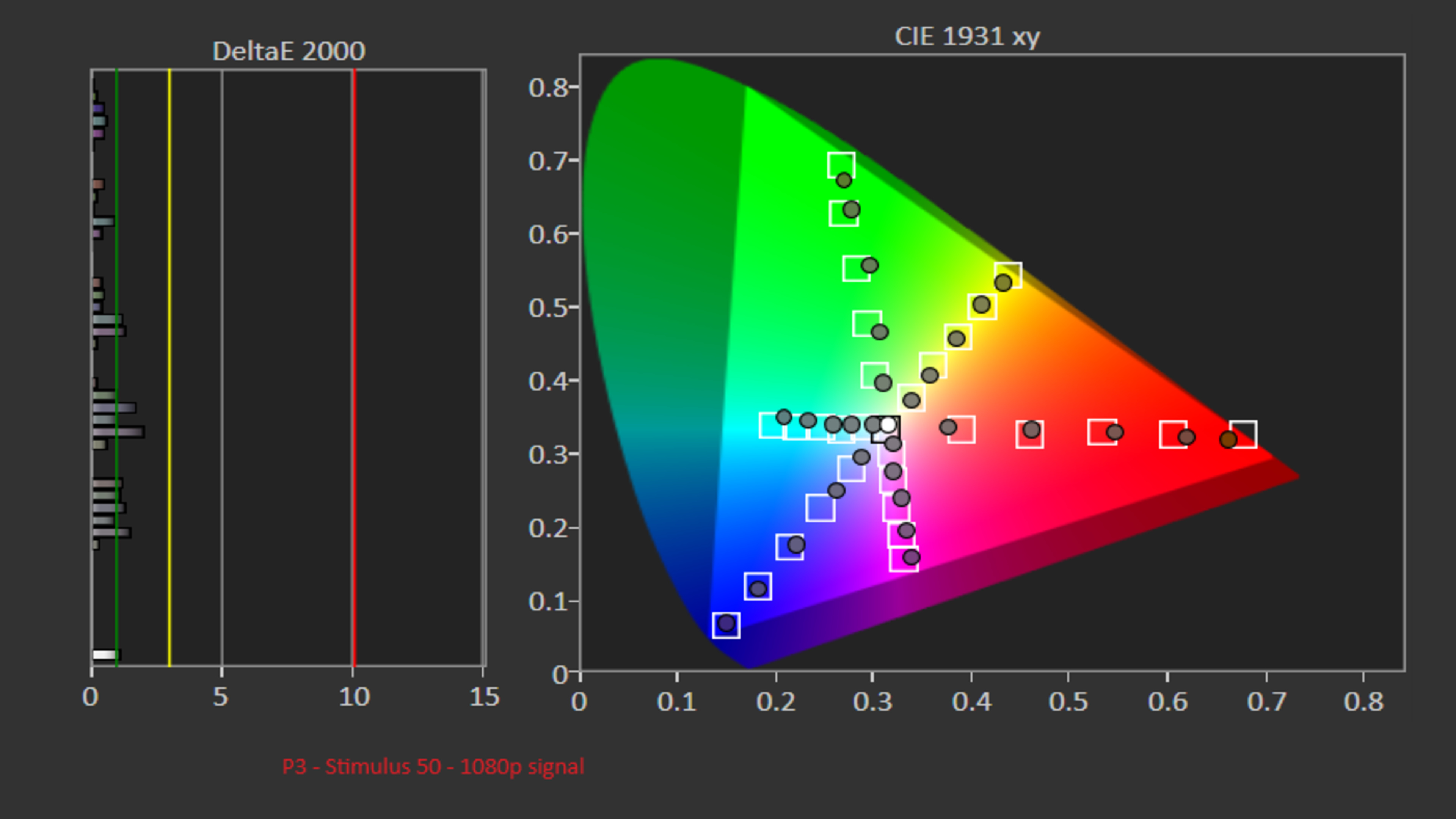Screen dimensions: 1456x819
Task: Click the rightmost measured red circle on CIE diagram
Action: point(1228,439)
